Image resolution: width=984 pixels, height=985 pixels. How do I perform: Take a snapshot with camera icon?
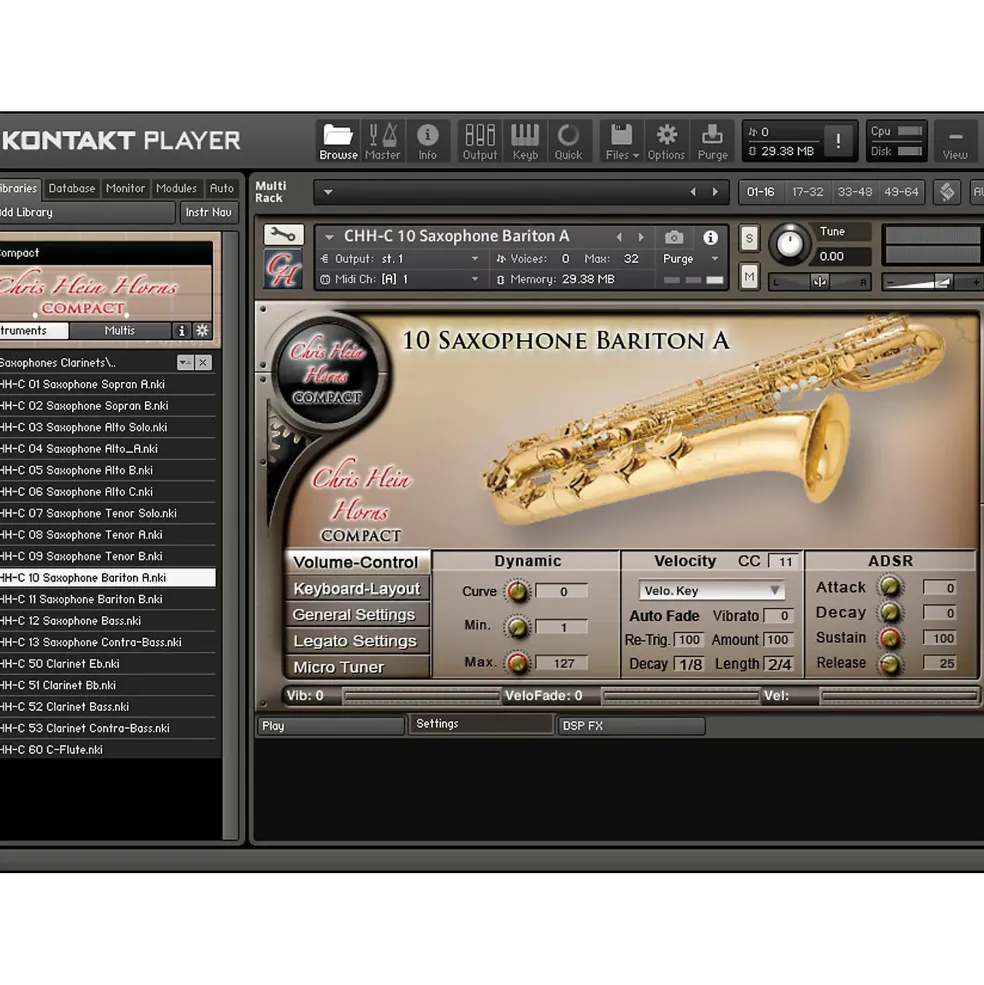674,237
